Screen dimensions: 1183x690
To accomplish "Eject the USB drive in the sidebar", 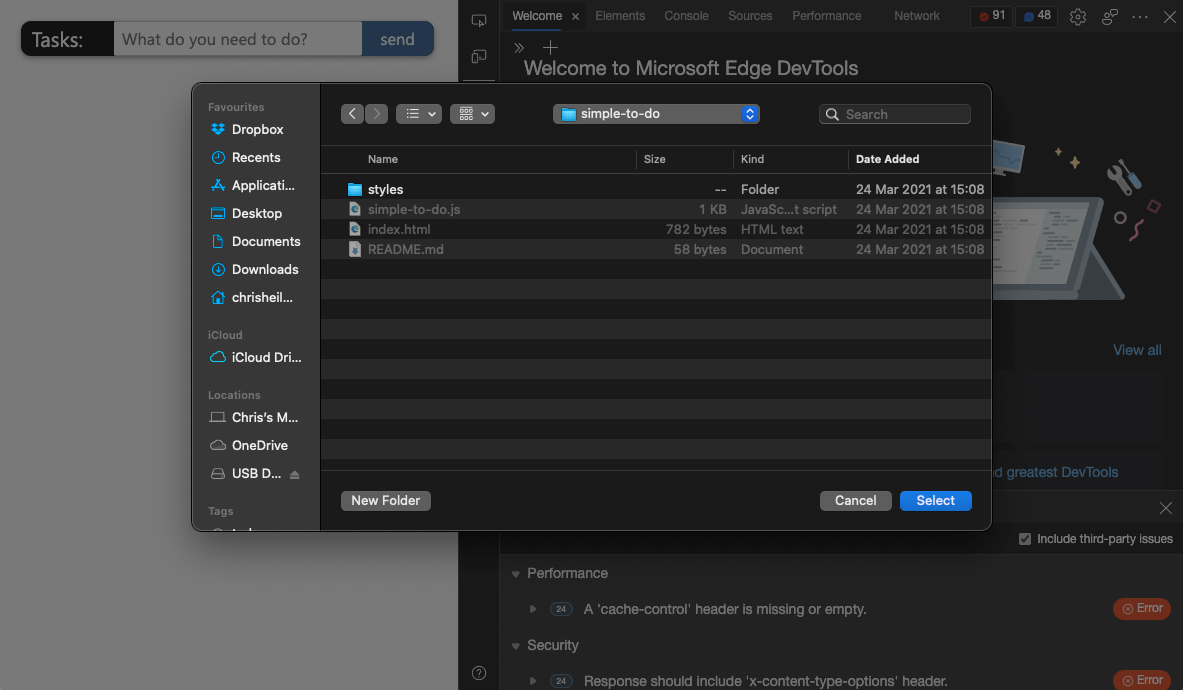I will click(x=293, y=473).
